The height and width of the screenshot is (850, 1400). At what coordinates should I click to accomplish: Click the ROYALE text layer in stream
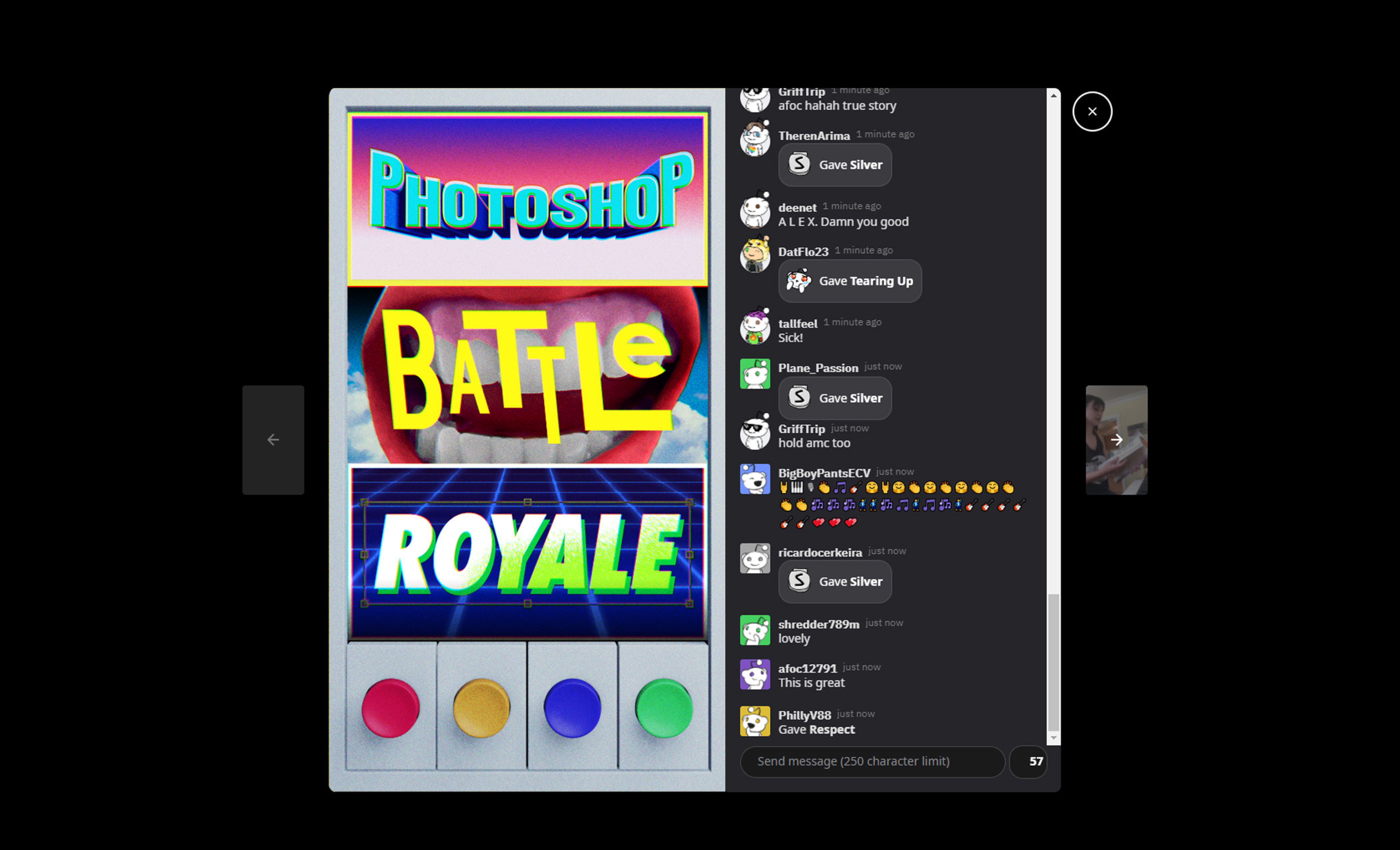527,553
